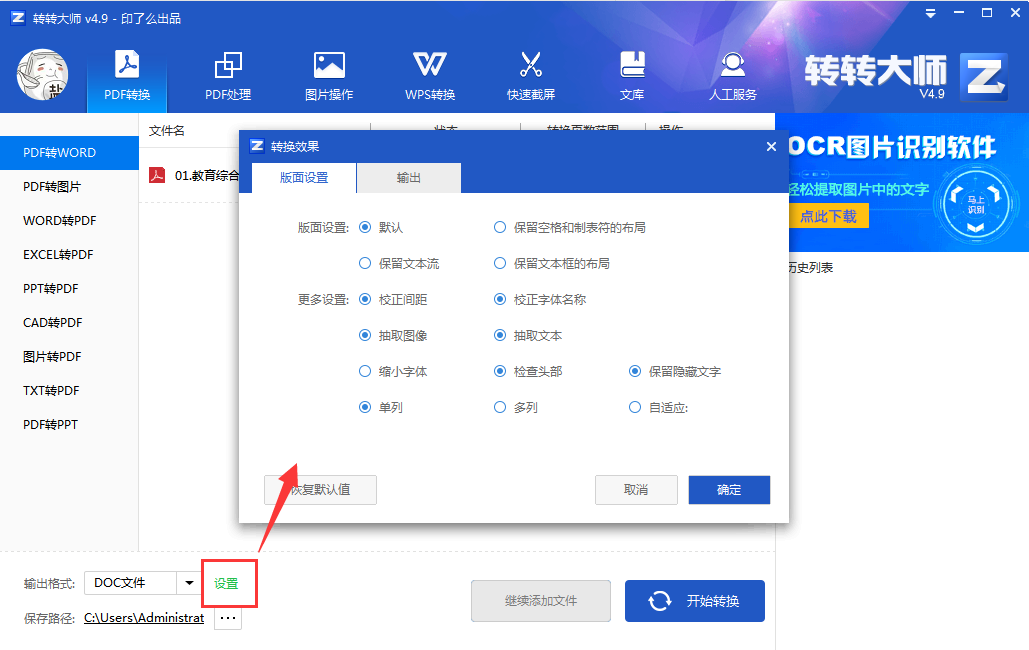Click the user avatar picture
Image resolution: width=1029 pixels, height=650 pixels.
point(43,74)
